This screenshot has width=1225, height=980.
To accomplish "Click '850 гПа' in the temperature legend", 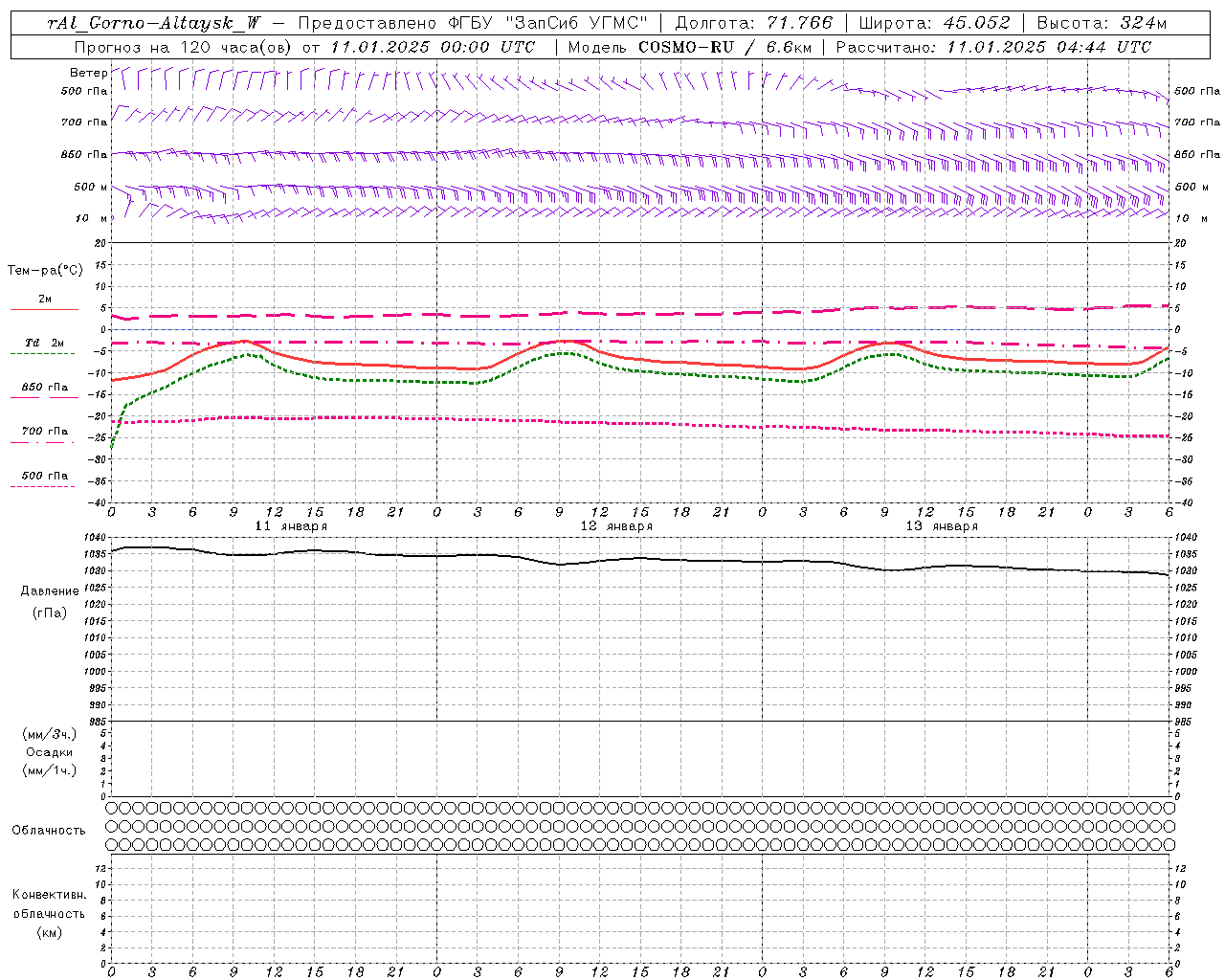I will 44,387.
